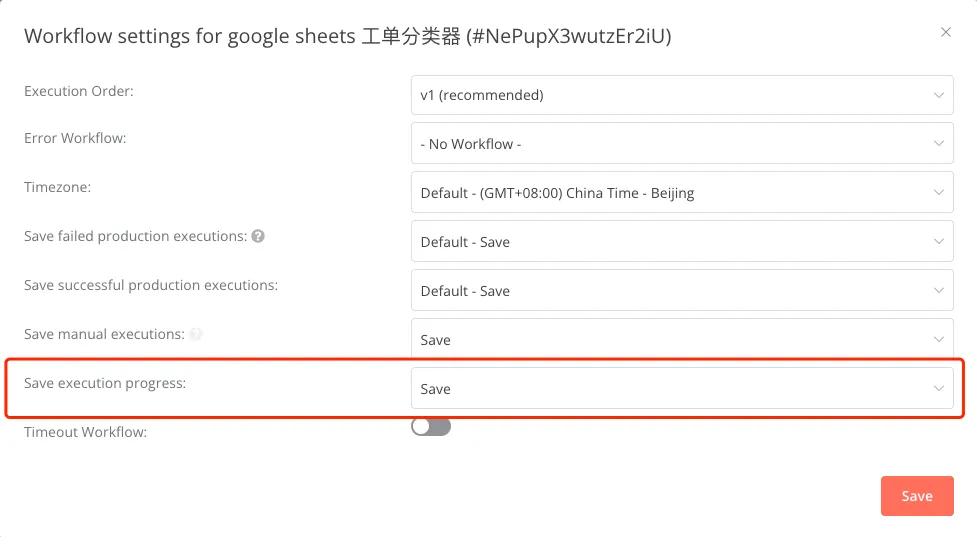977x537 pixels.
Task: Click chevron arrow of Timezone field
Action: [938, 193]
